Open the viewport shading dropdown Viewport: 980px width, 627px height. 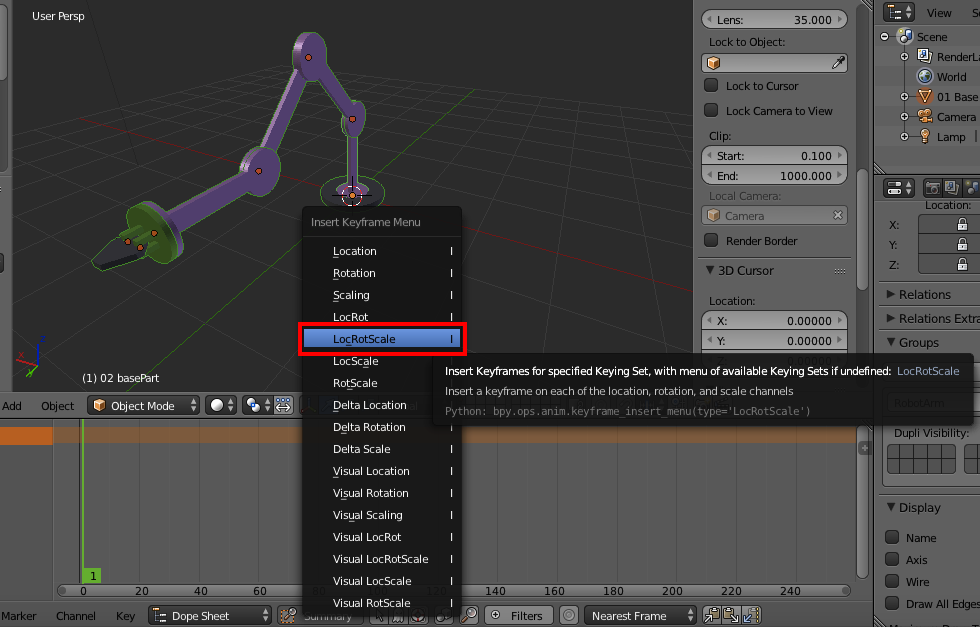tap(221, 405)
